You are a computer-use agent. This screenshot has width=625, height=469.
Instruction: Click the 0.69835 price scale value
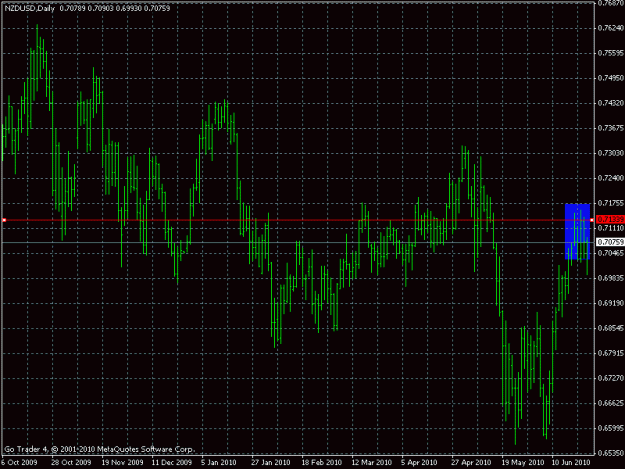tap(611, 278)
